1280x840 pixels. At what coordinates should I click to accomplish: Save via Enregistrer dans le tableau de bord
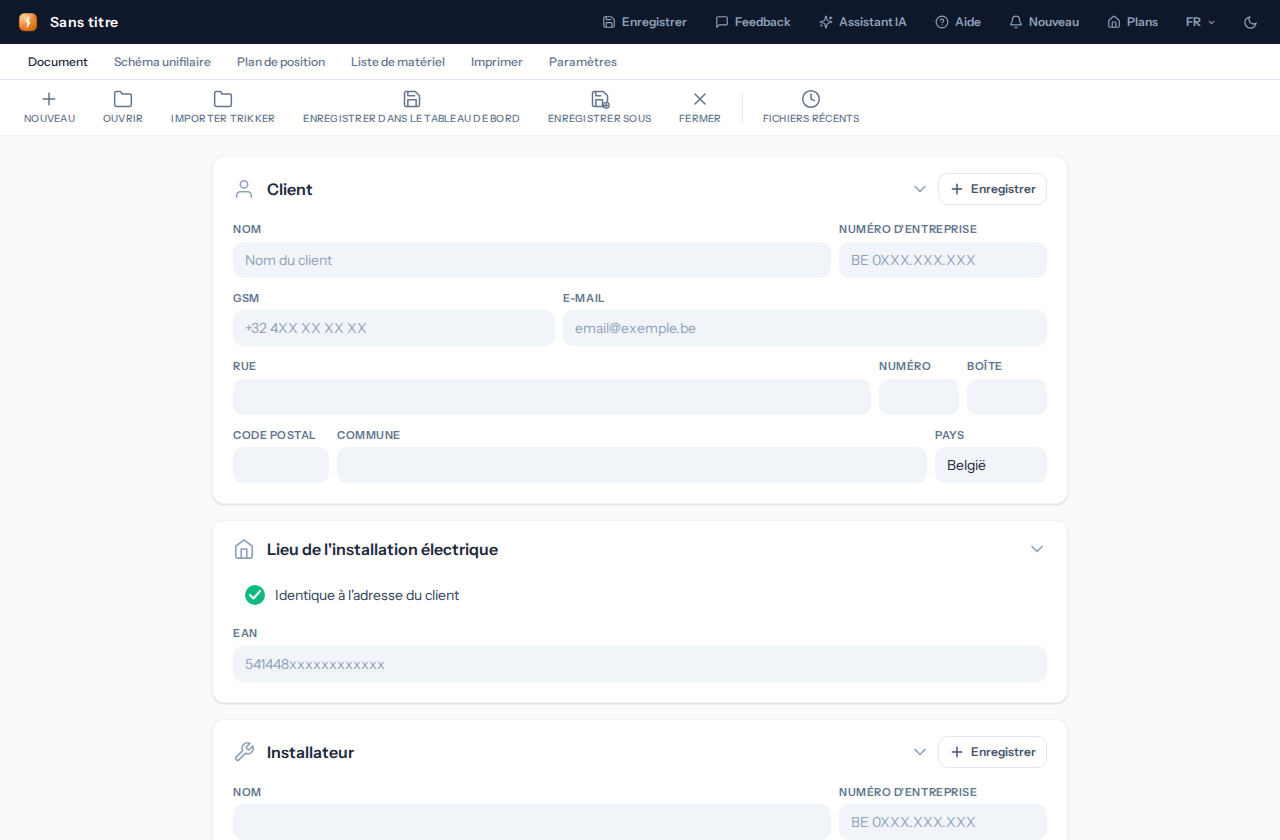click(x=412, y=99)
